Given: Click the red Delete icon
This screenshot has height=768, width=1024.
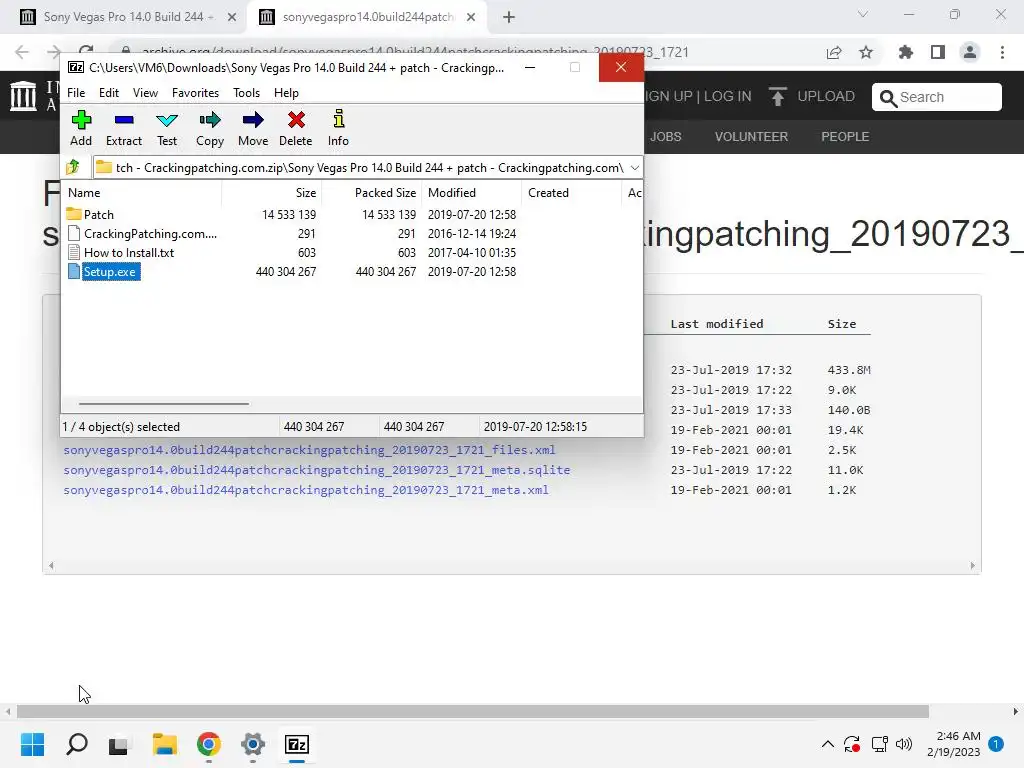Looking at the screenshot, I should (296, 129).
